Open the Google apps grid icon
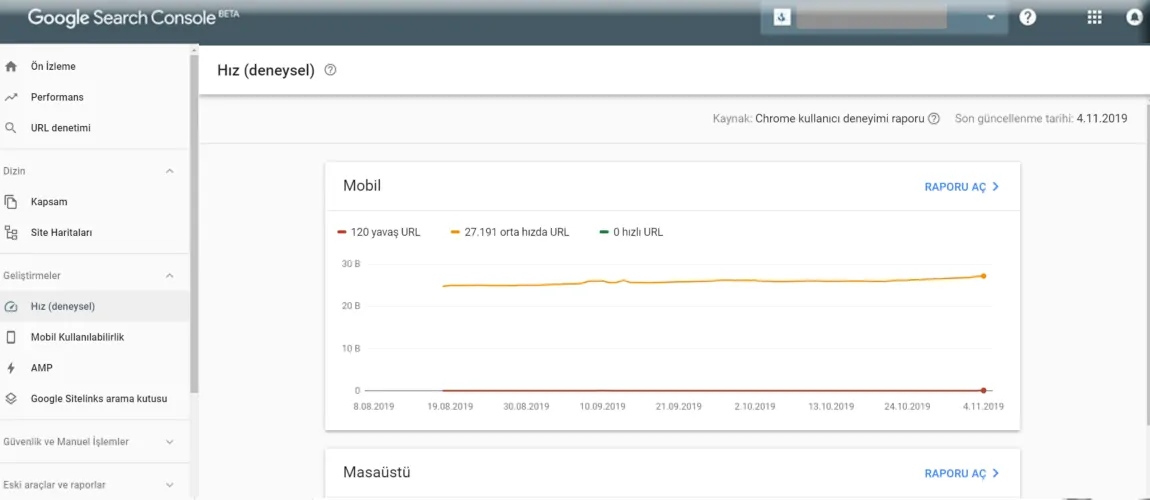The height and width of the screenshot is (500, 1150). (x=1094, y=18)
